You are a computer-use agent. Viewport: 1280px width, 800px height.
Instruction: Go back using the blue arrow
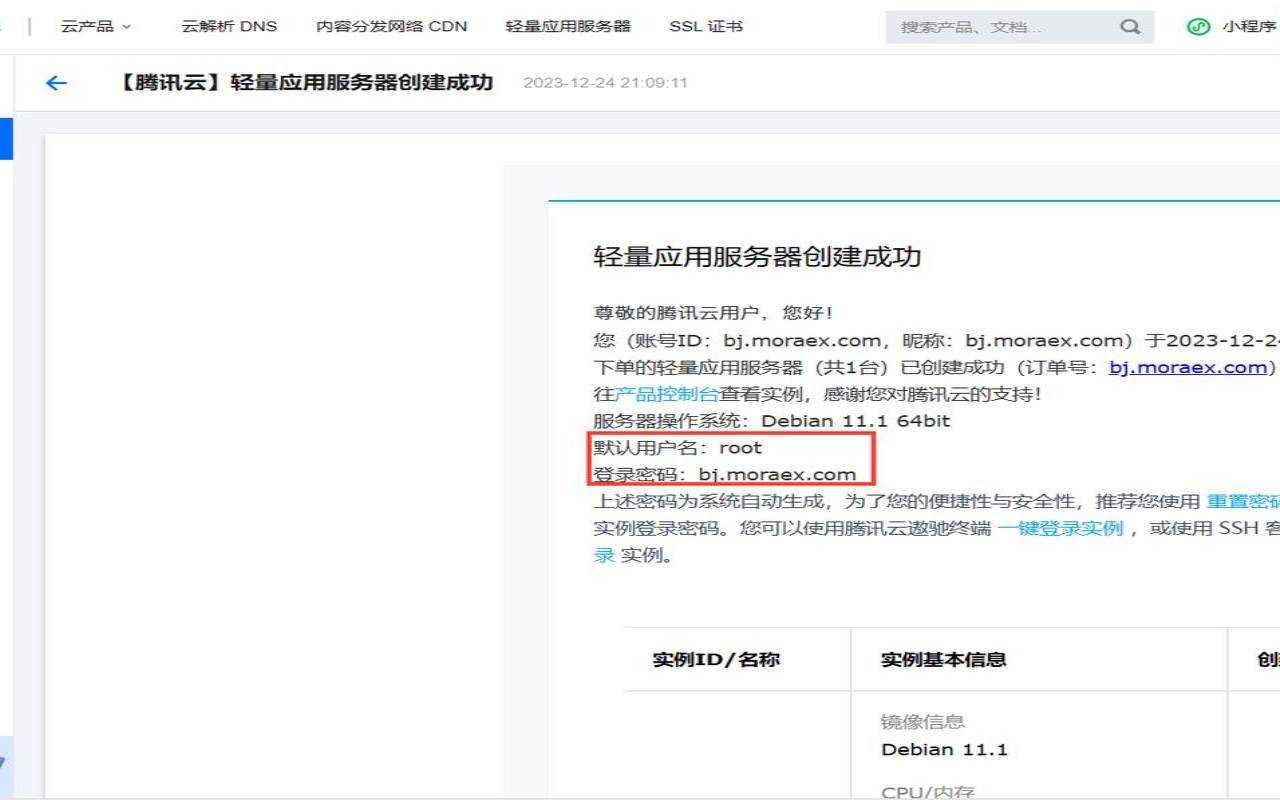tap(56, 83)
